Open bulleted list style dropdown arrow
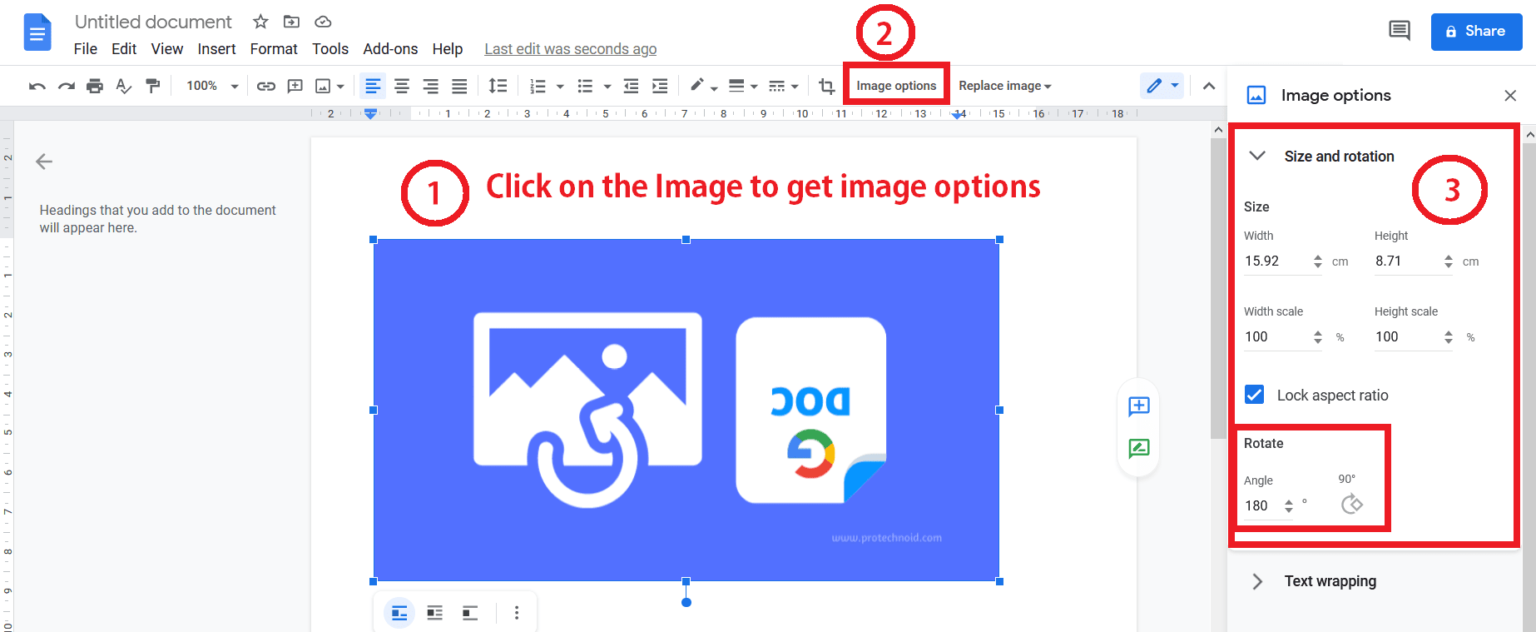The image size is (1536, 632). coord(608,87)
